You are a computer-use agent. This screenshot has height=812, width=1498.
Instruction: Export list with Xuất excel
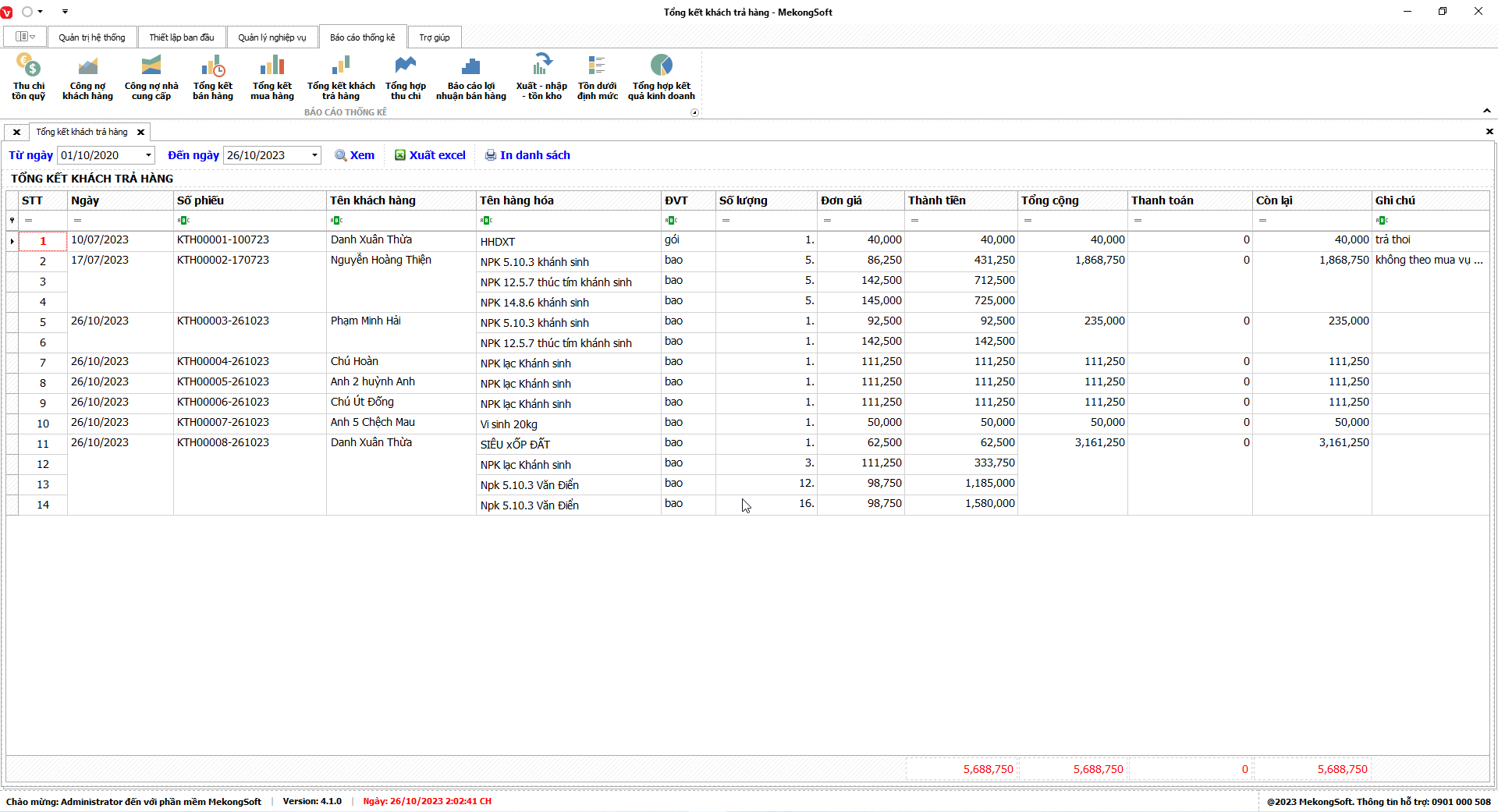tap(430, 155)
